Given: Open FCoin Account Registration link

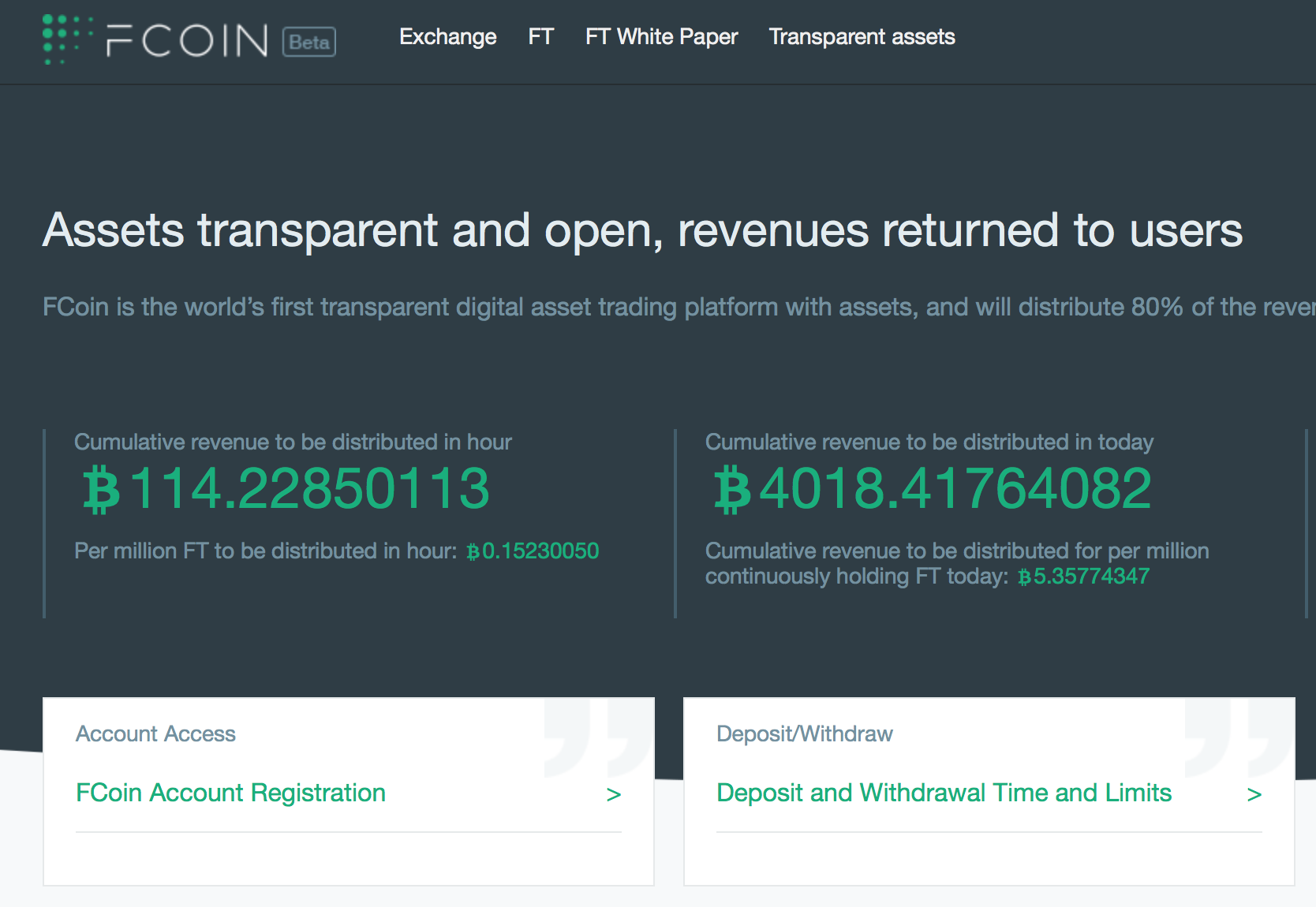Looking at the screenshot, I should [230, 793].
